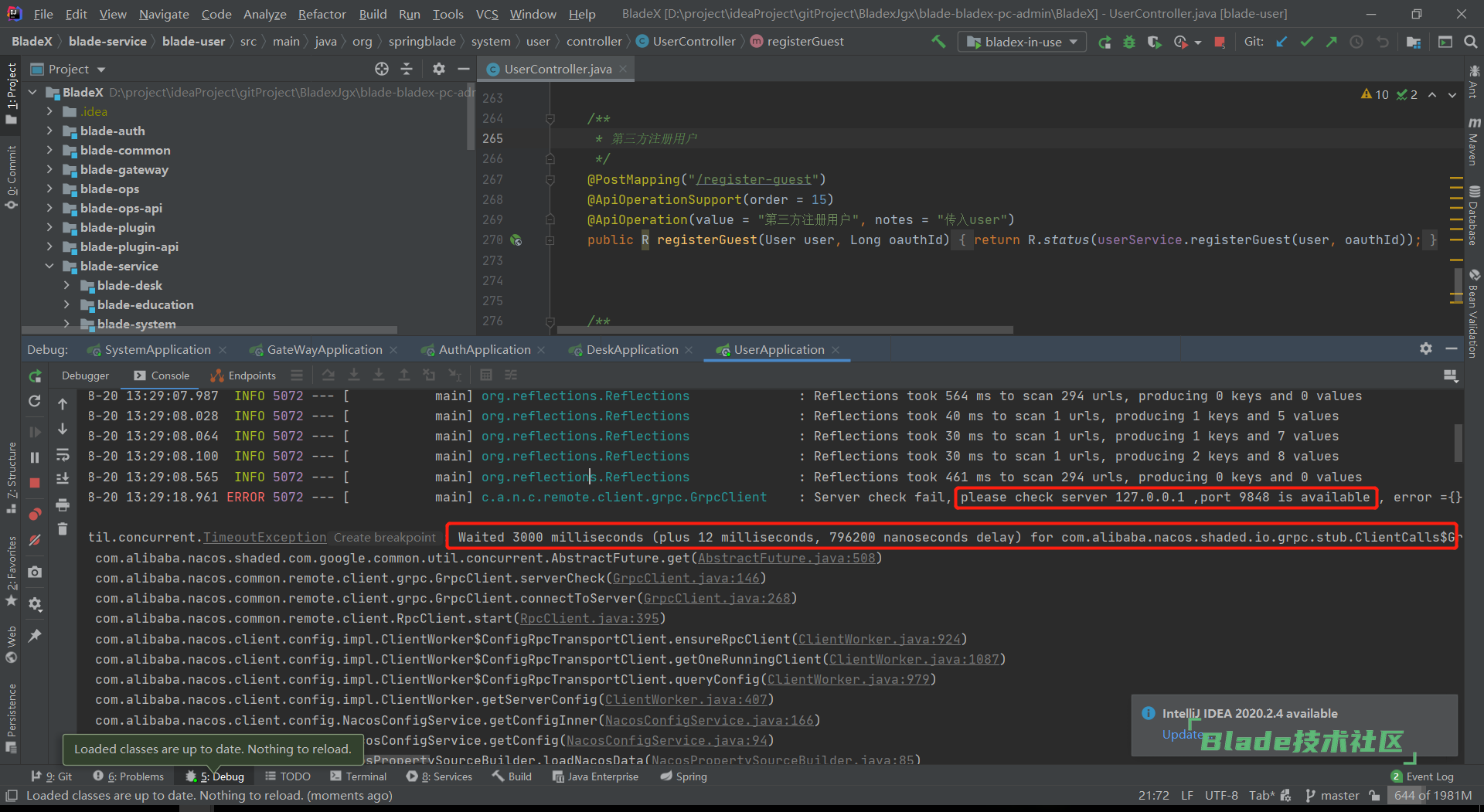
Task: Click the Debug bug icon in main toolbar
Action: click(1129, 42)
